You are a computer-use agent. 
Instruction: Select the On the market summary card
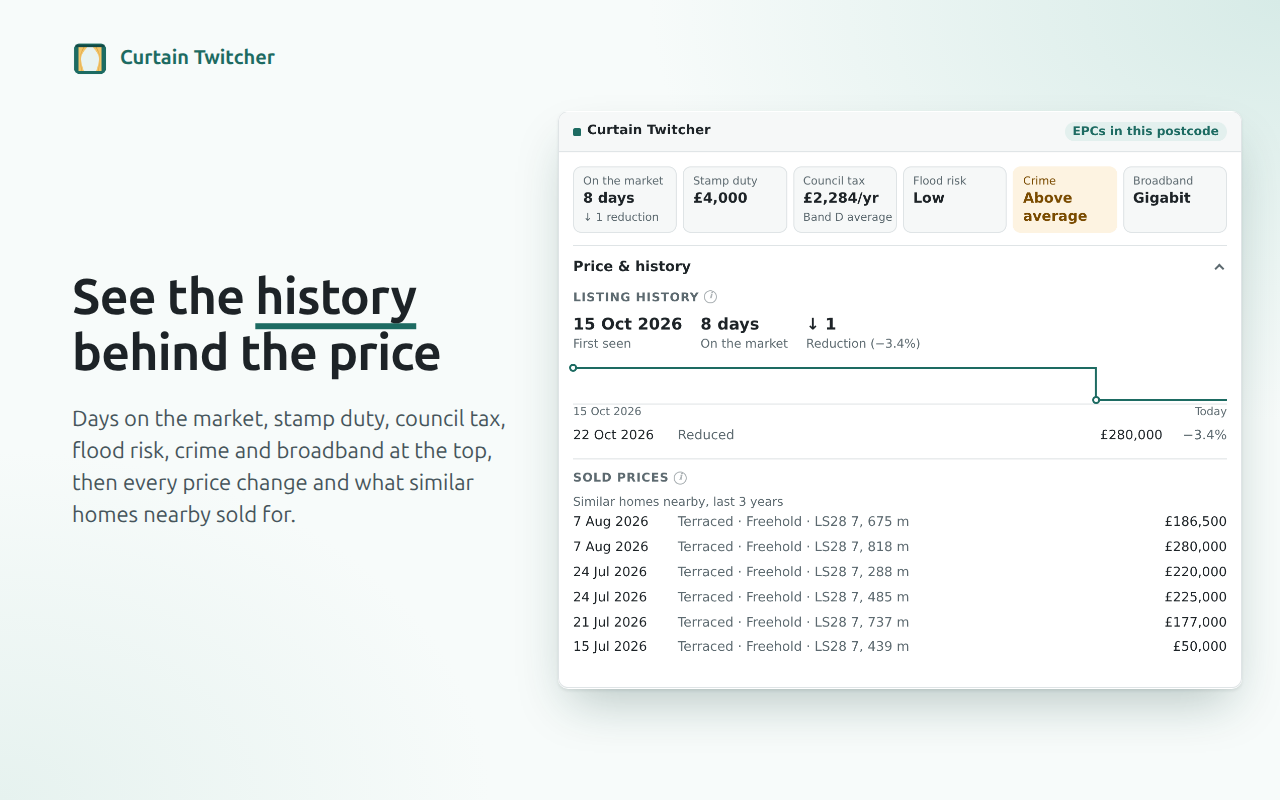(x=625, y=199)
